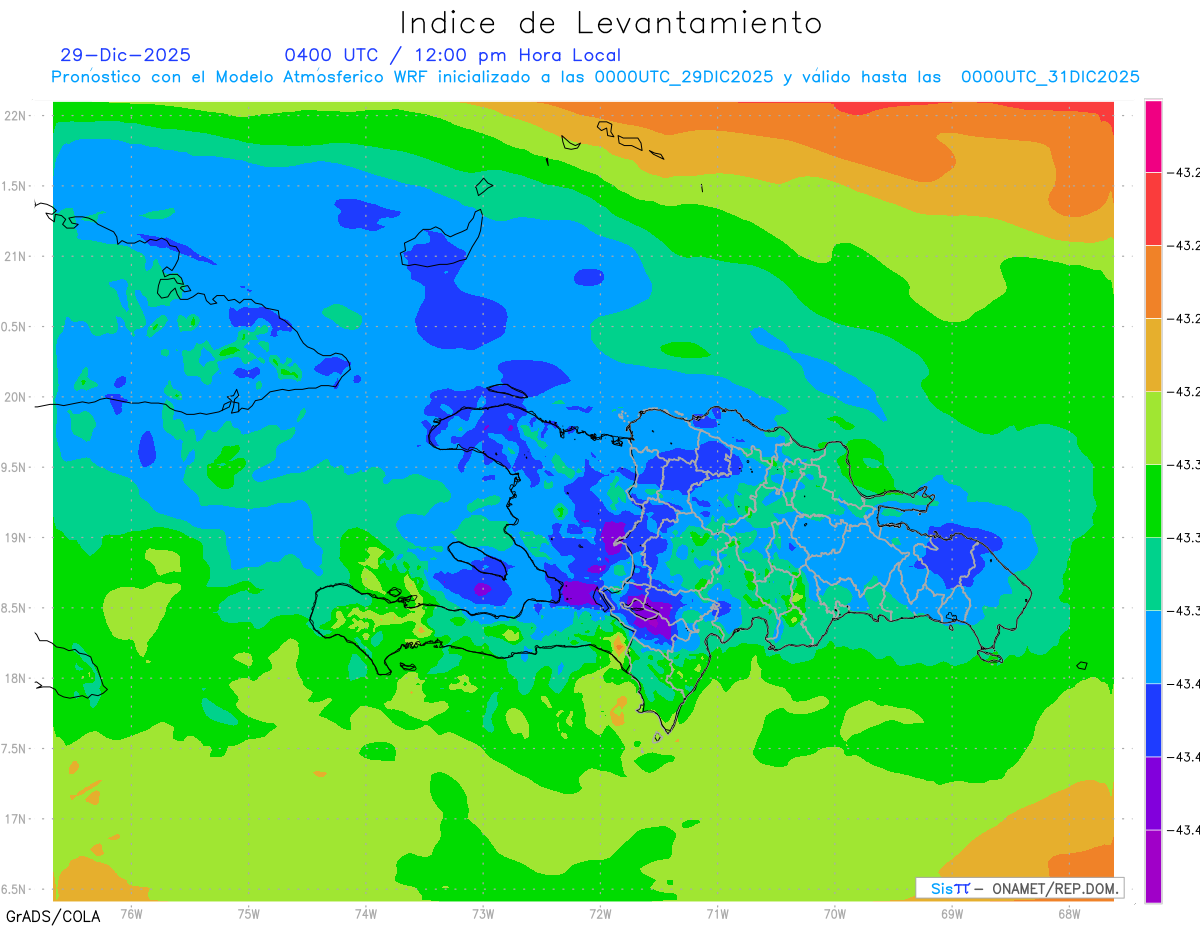
Task: Pick the royal blue colorbar swatch
Action: pyautogui.click(x=1153, y=720)
